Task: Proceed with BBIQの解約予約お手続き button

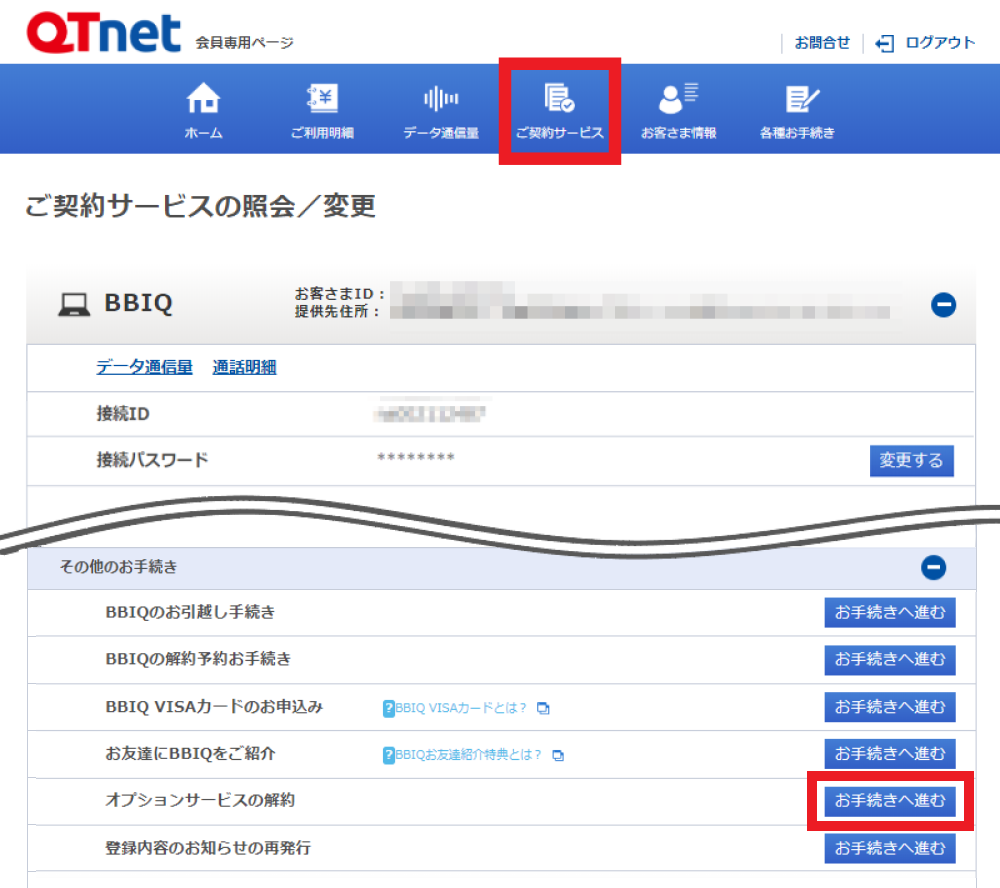Action: [x=889, y=659]
